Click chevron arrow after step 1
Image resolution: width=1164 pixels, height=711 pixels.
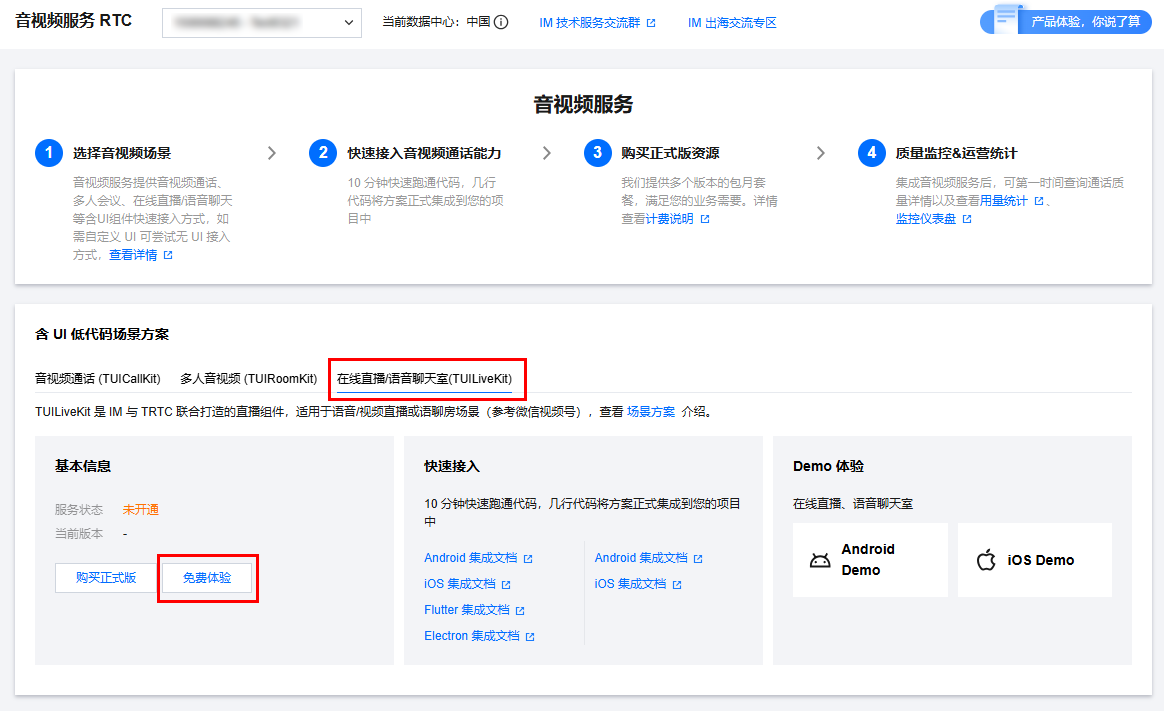click(272, 153)
